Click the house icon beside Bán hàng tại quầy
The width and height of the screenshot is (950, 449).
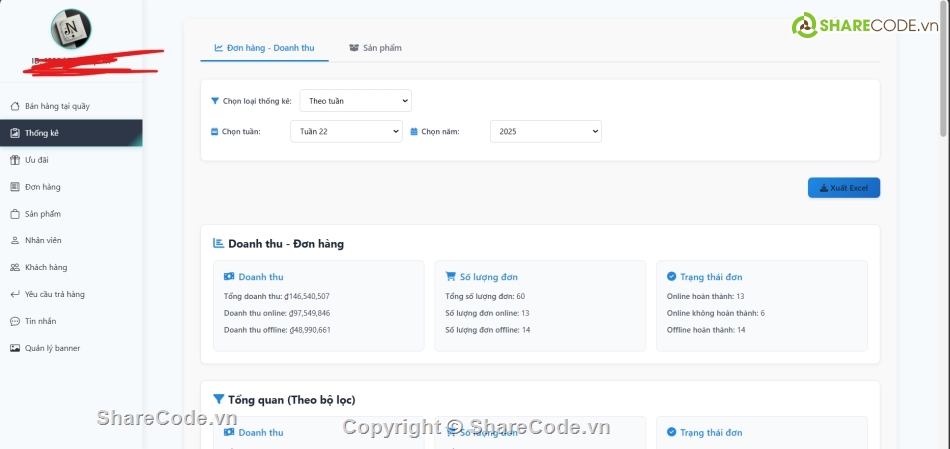(x=15, y=107)
